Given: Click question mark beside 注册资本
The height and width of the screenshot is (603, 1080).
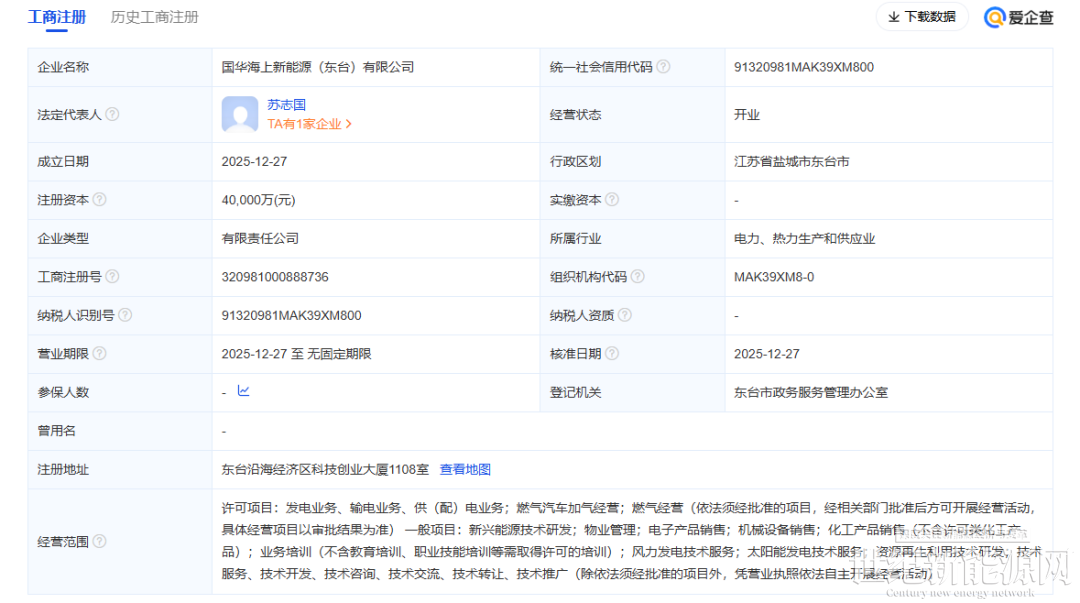Looking at the screenshot, I should pos(99,200).
